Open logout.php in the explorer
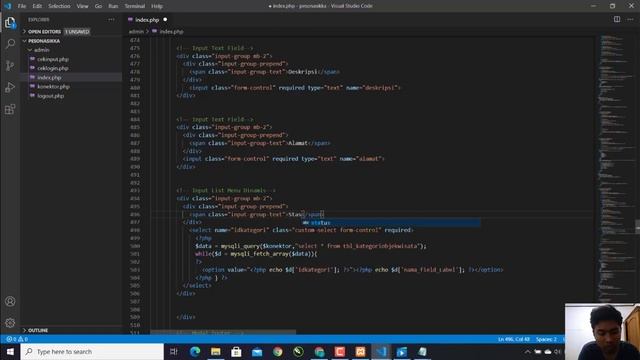The height and width of the screenshot is (360, 640). (x=51, y=96)
